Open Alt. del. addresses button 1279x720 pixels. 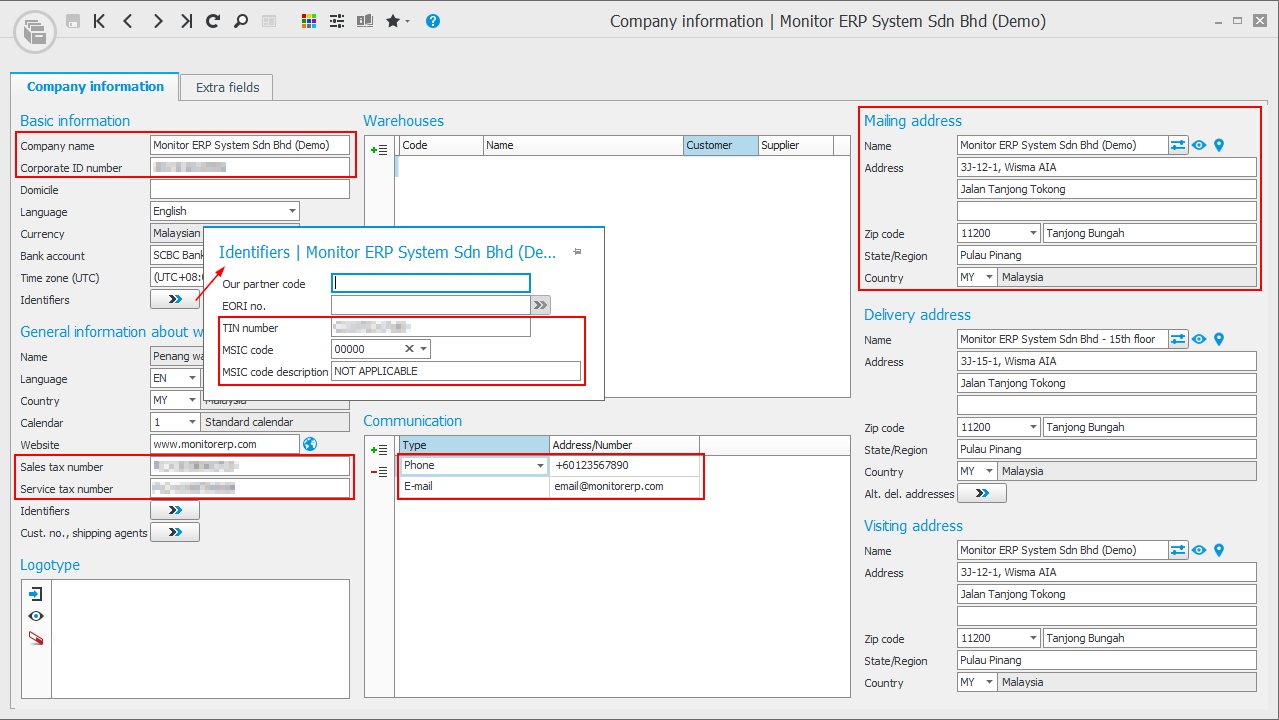pyautogui.click(x=982, y=494)
